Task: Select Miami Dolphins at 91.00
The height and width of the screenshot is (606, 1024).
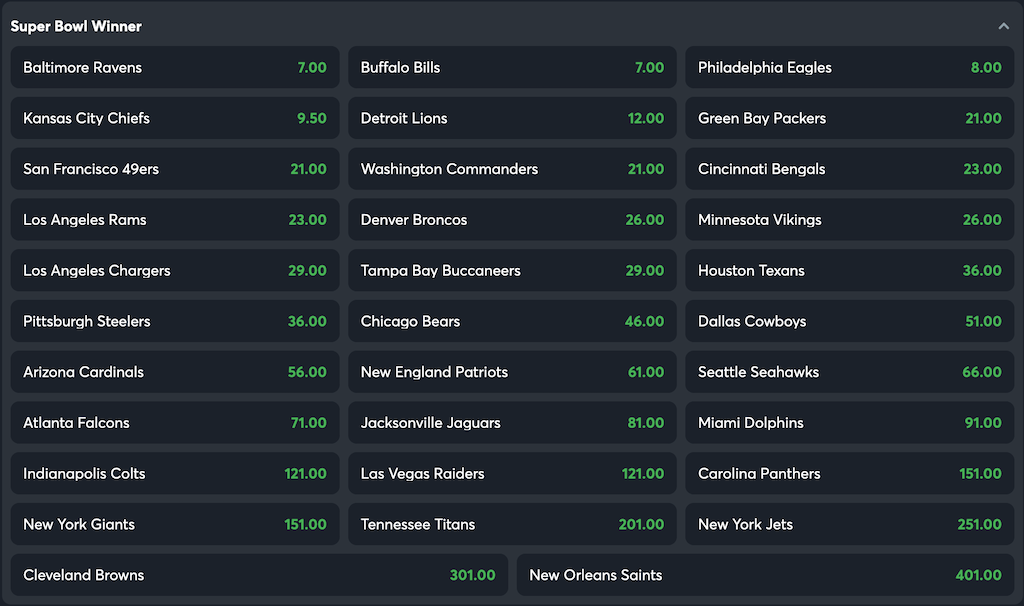Action: [x=849, y=422]
